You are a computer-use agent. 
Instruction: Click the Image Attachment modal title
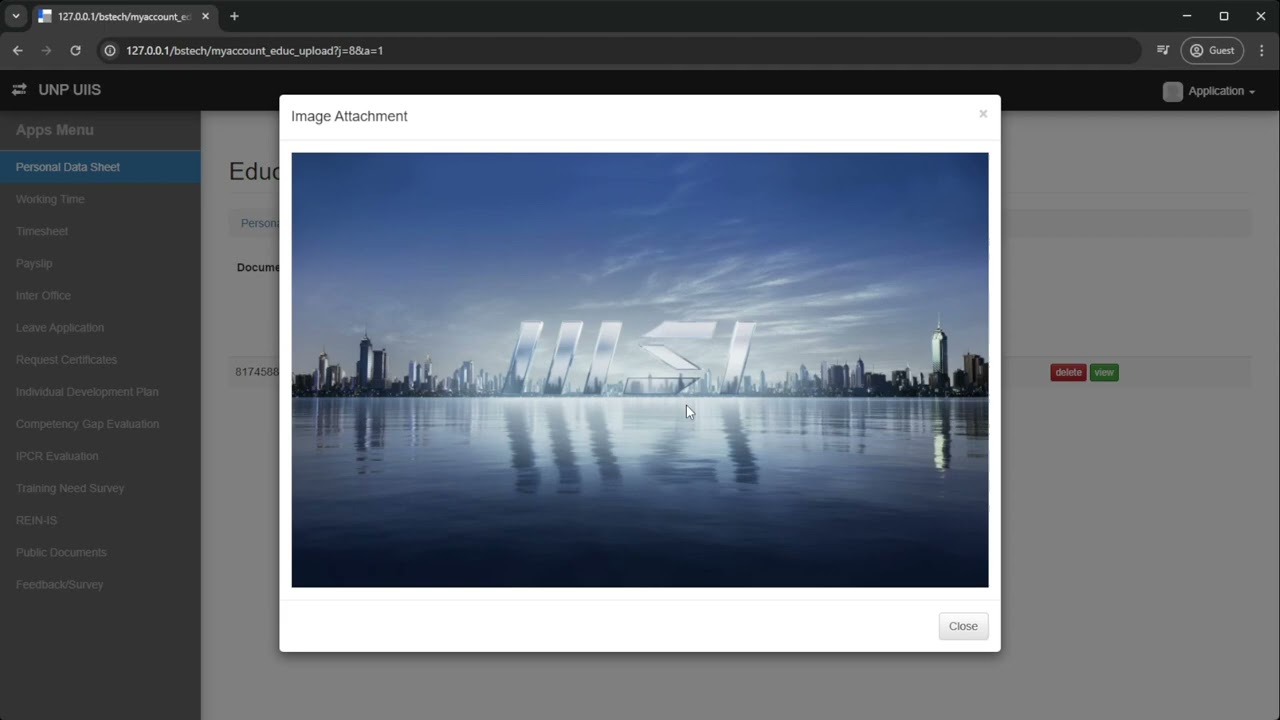349,116
